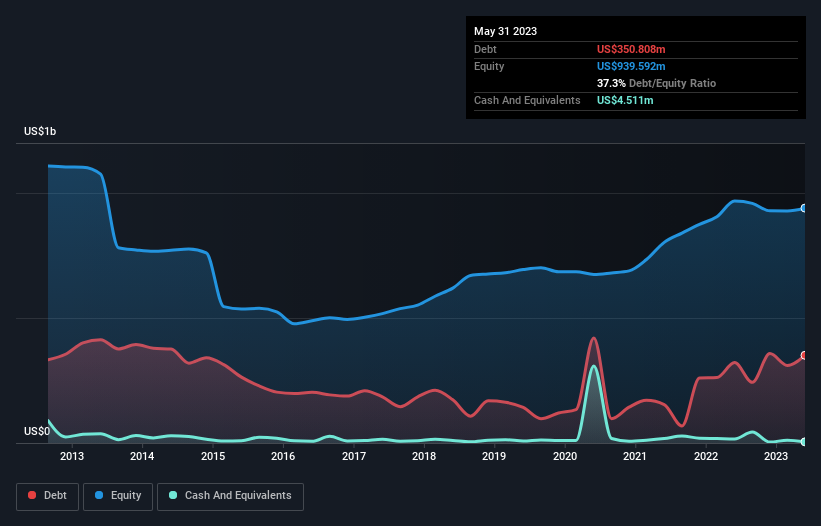This screenshot has height=526, width=821.
Task: Click the May 31 2023 tooltip date
Action: pos(505,31)
